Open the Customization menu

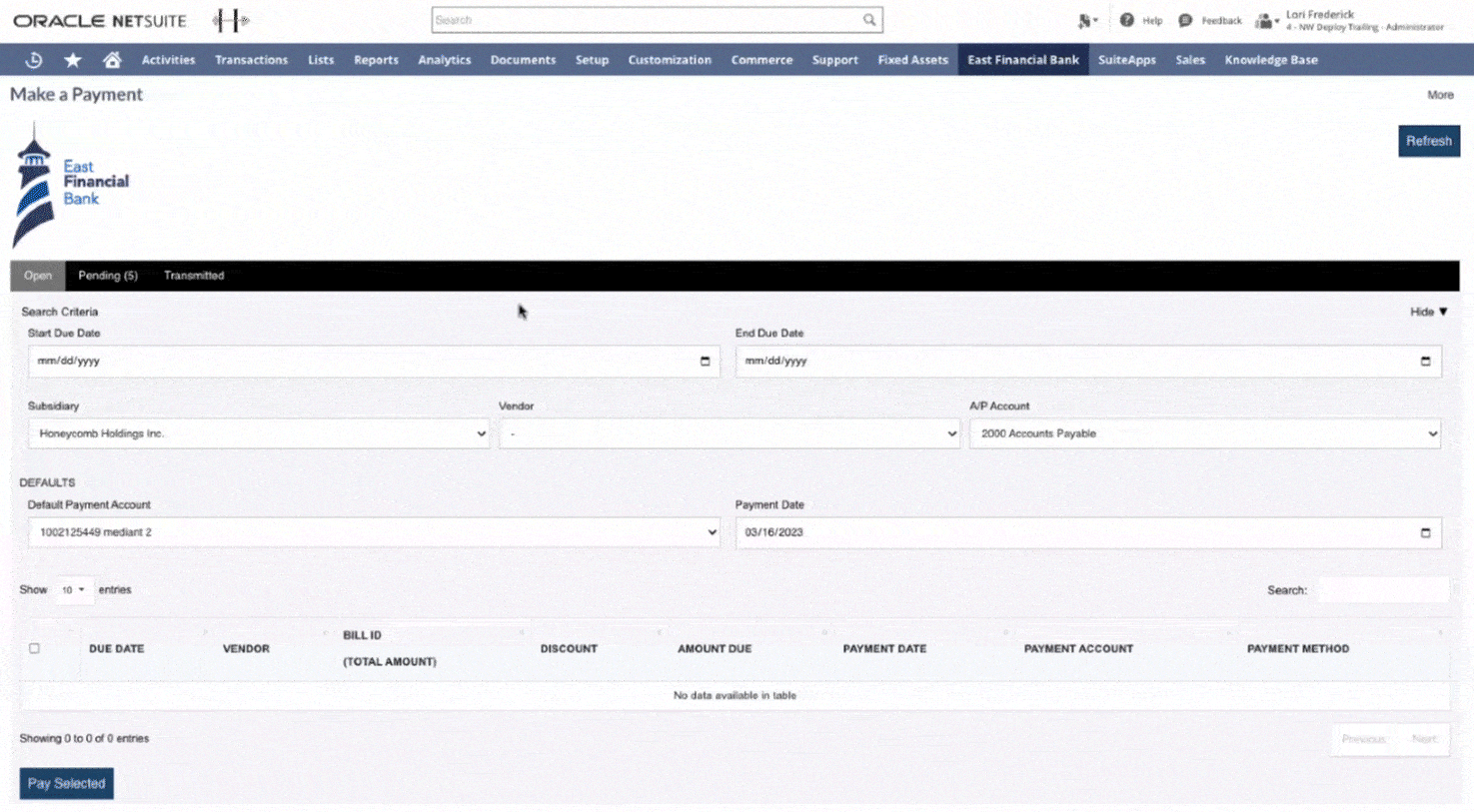[x=670, y=60]
